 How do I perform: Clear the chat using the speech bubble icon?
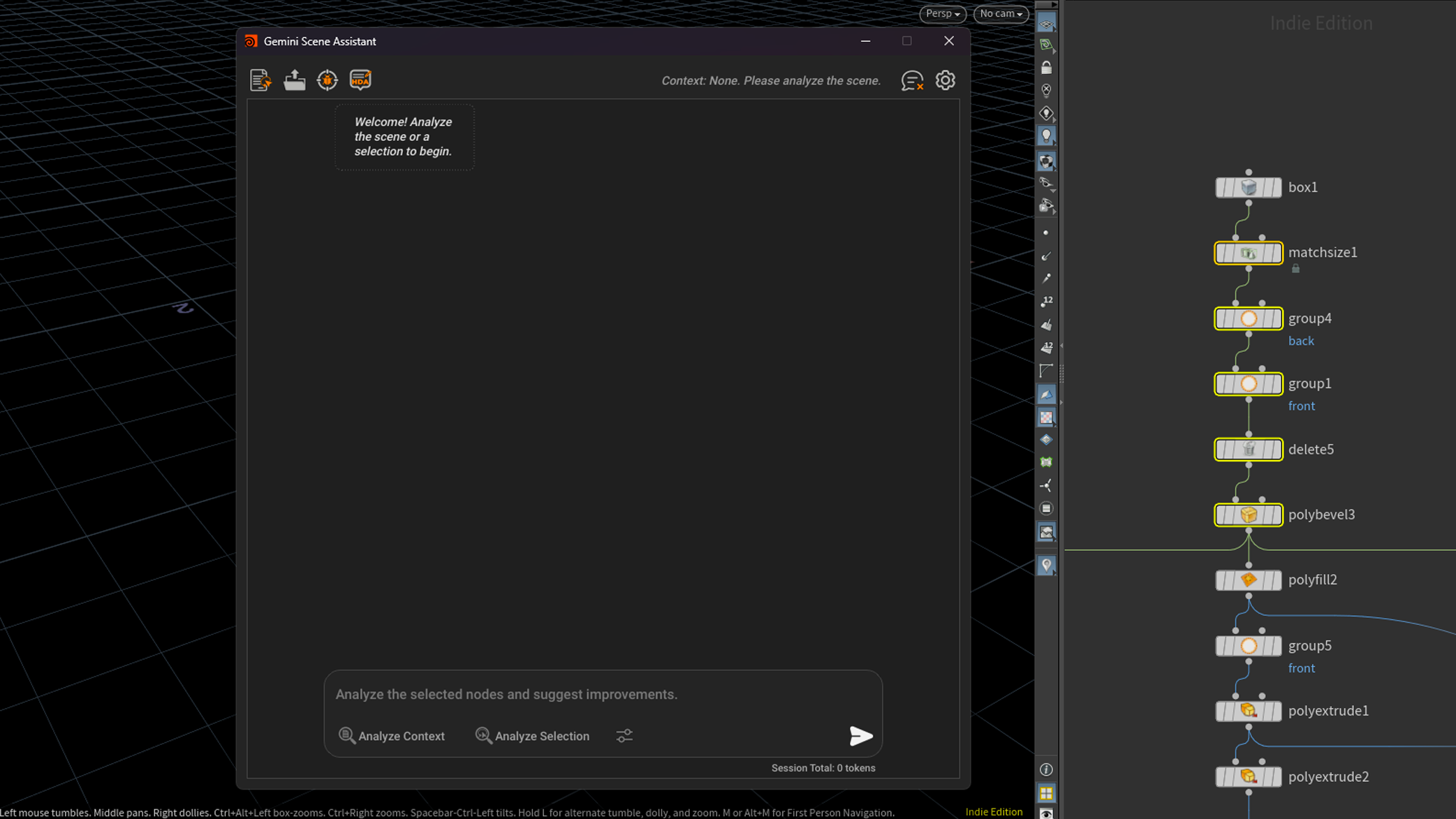(912, 81)
